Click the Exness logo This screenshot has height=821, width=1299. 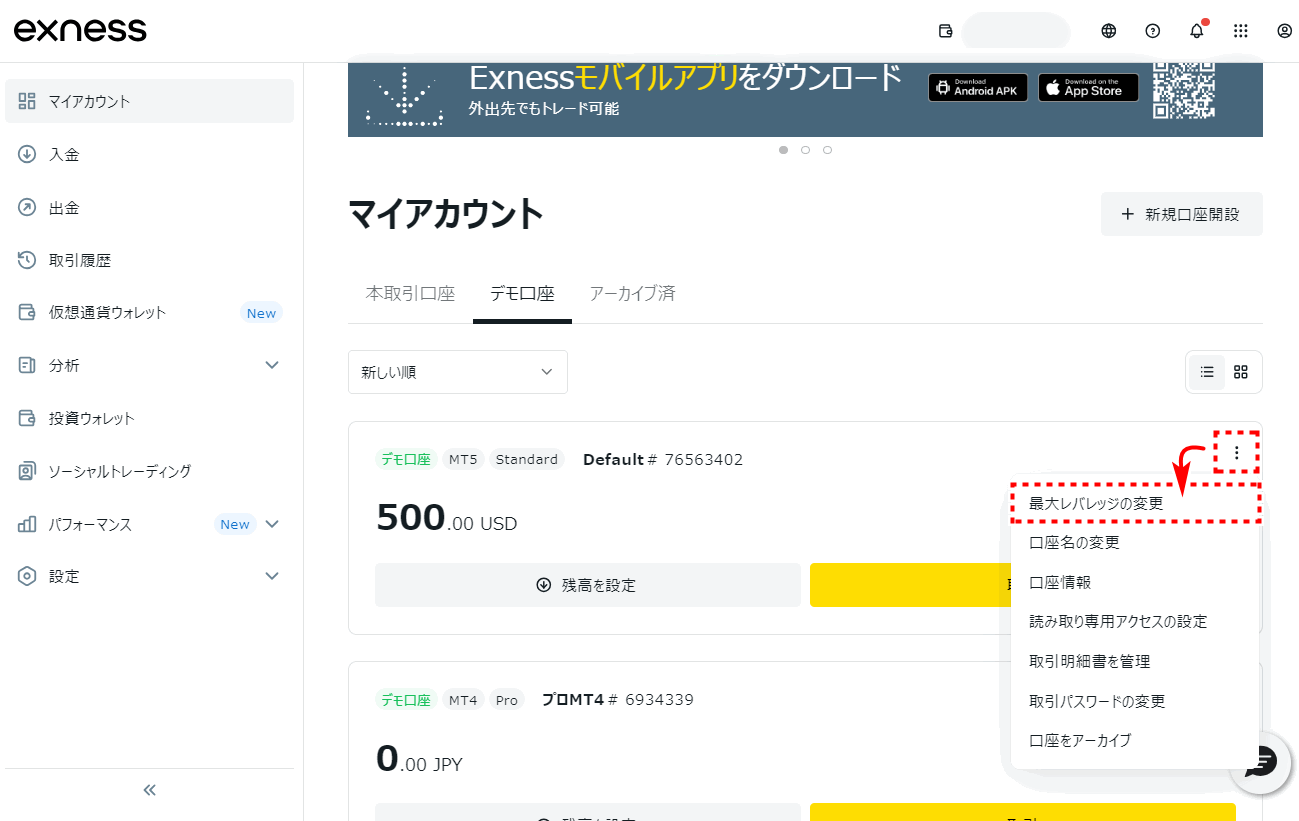[80, 30]
